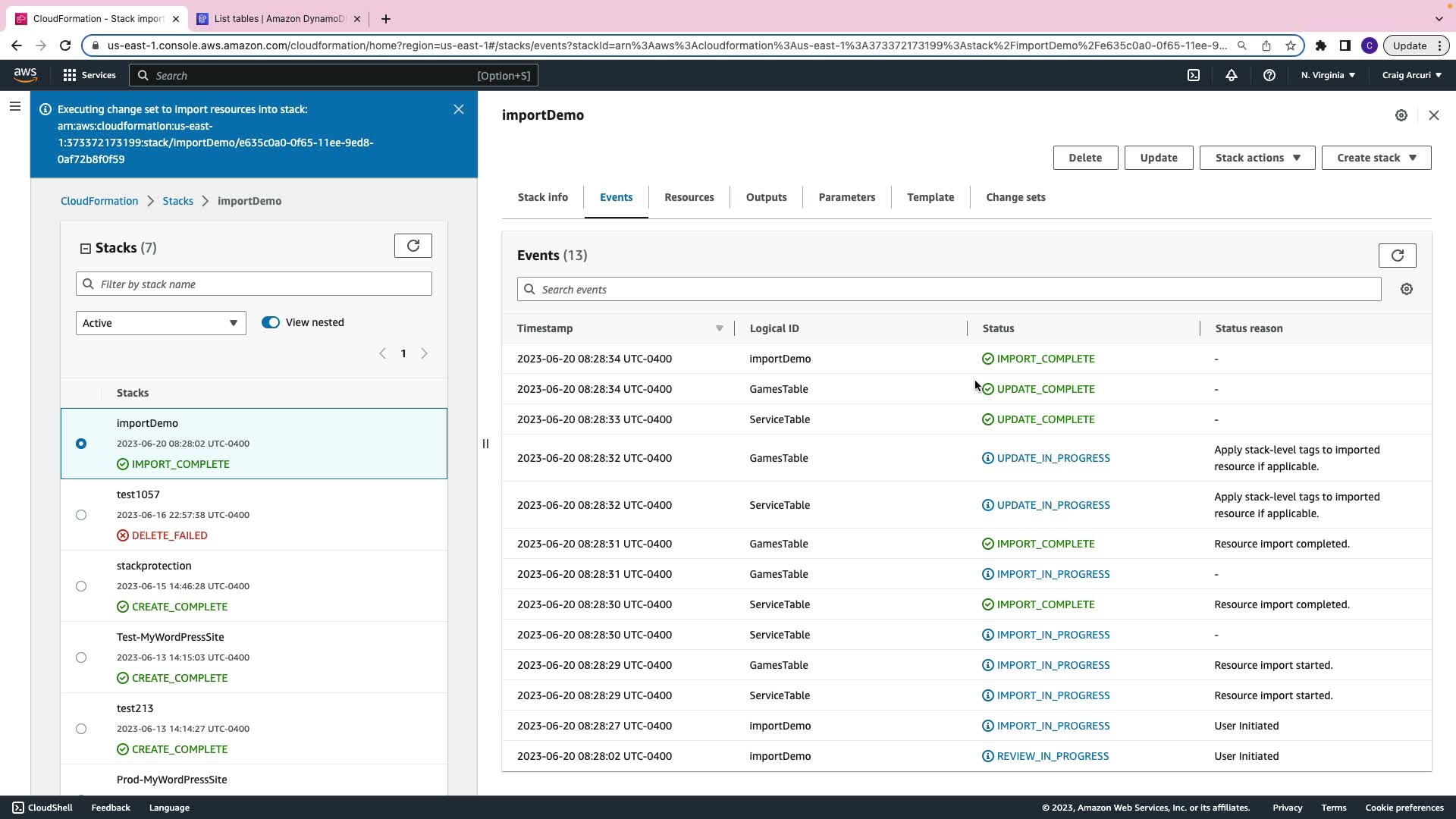
Task: Open the left hamburger navigation menu
Action: [x=15, y=107]
